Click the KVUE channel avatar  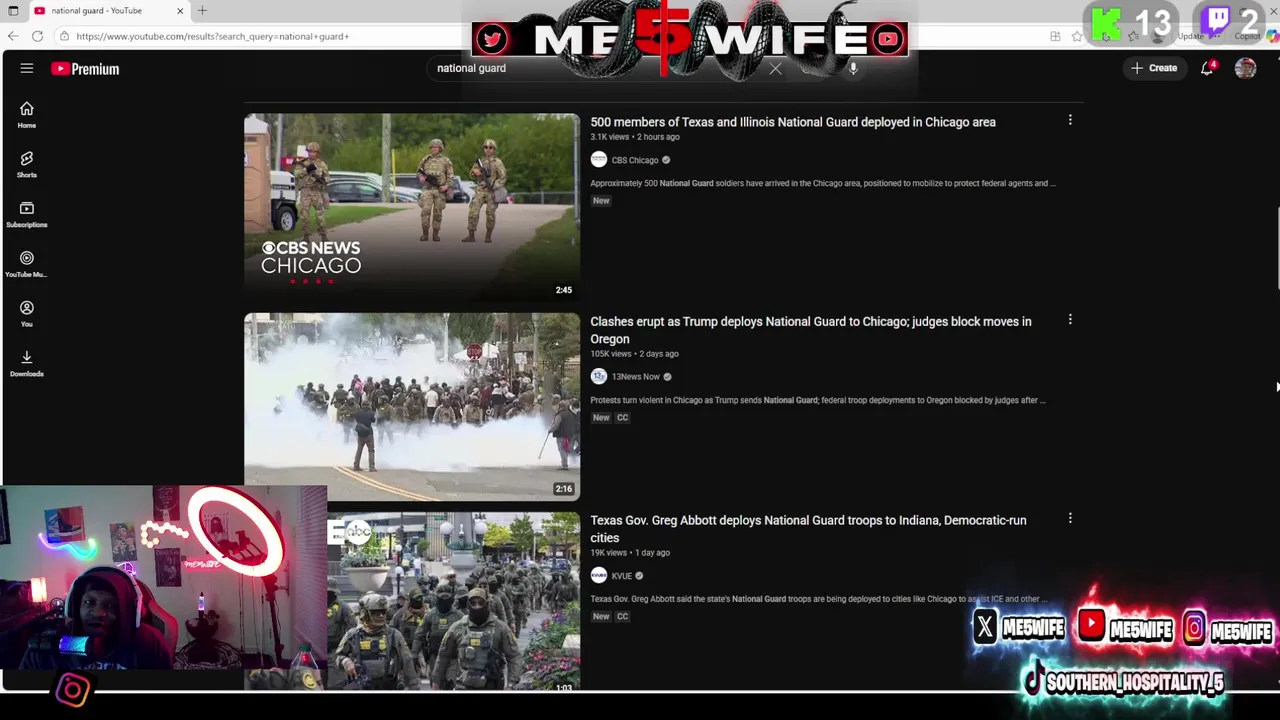[598, 575]
